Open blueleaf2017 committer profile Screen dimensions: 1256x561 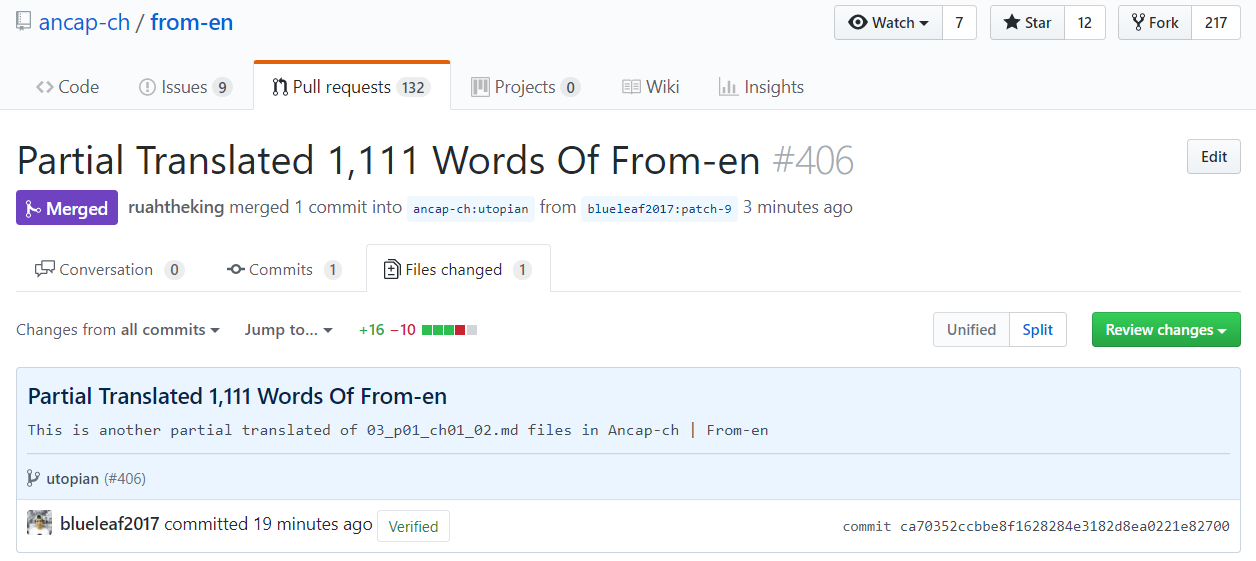click(110, 524)
